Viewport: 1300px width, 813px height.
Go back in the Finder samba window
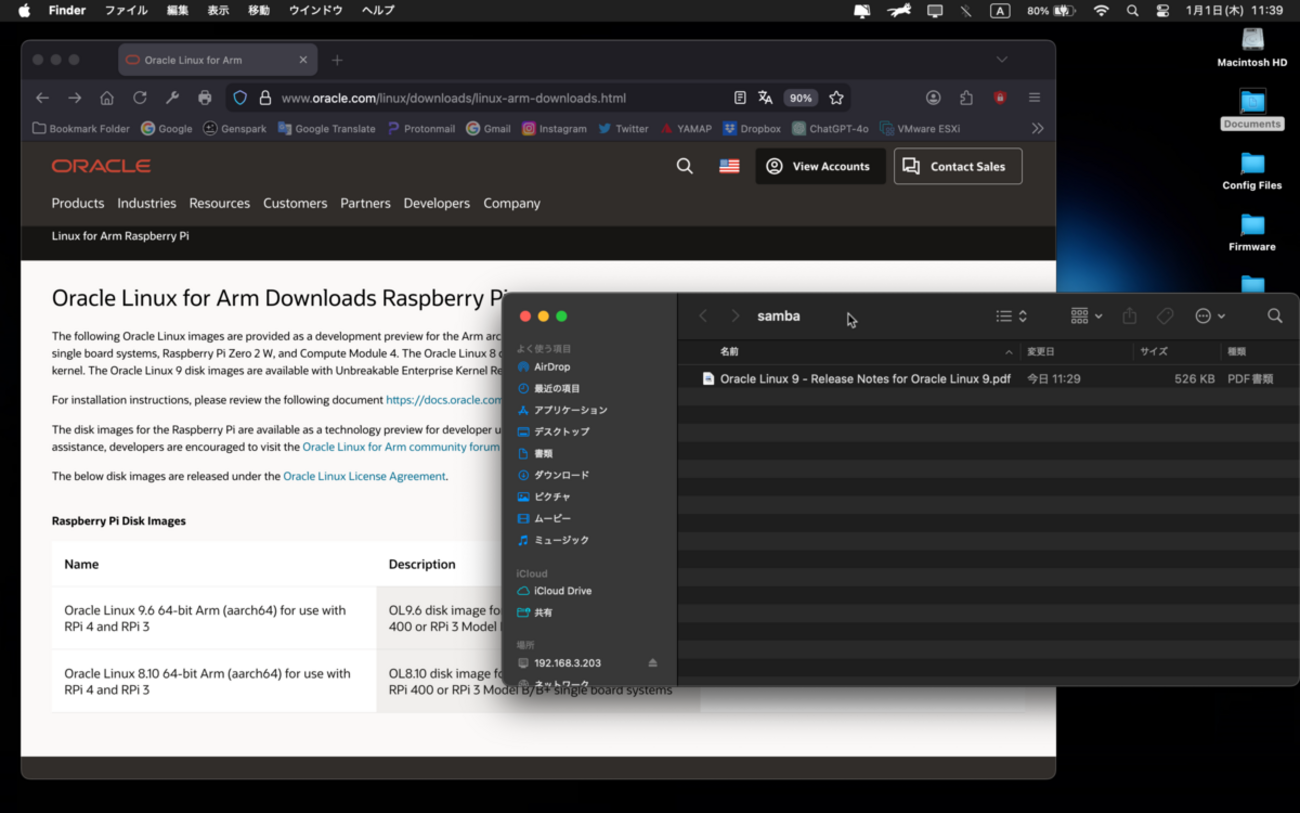[x=703, y=316]
